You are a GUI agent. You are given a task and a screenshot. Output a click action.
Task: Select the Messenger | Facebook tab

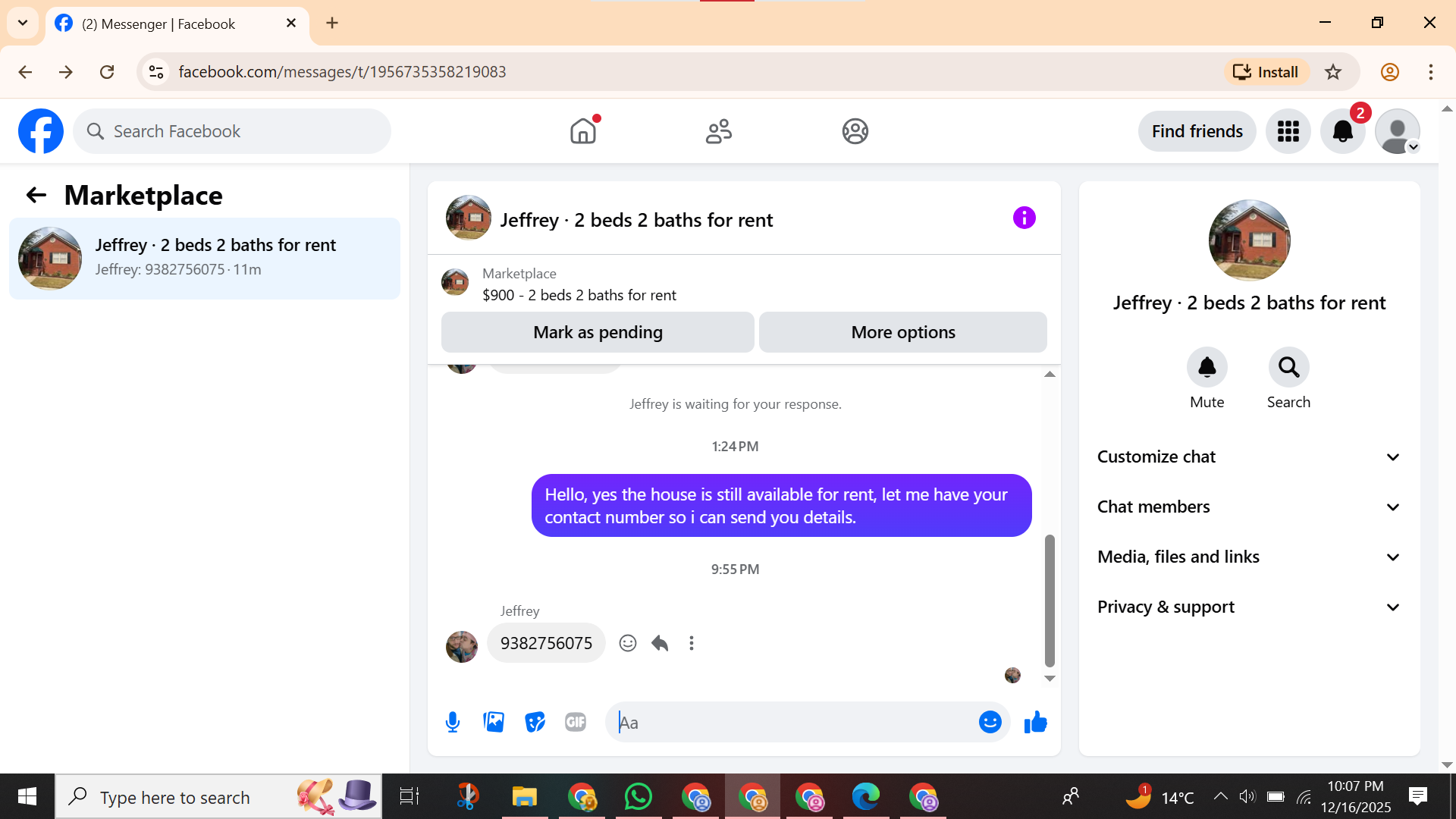pyautogui.click(x=177, y=24)
